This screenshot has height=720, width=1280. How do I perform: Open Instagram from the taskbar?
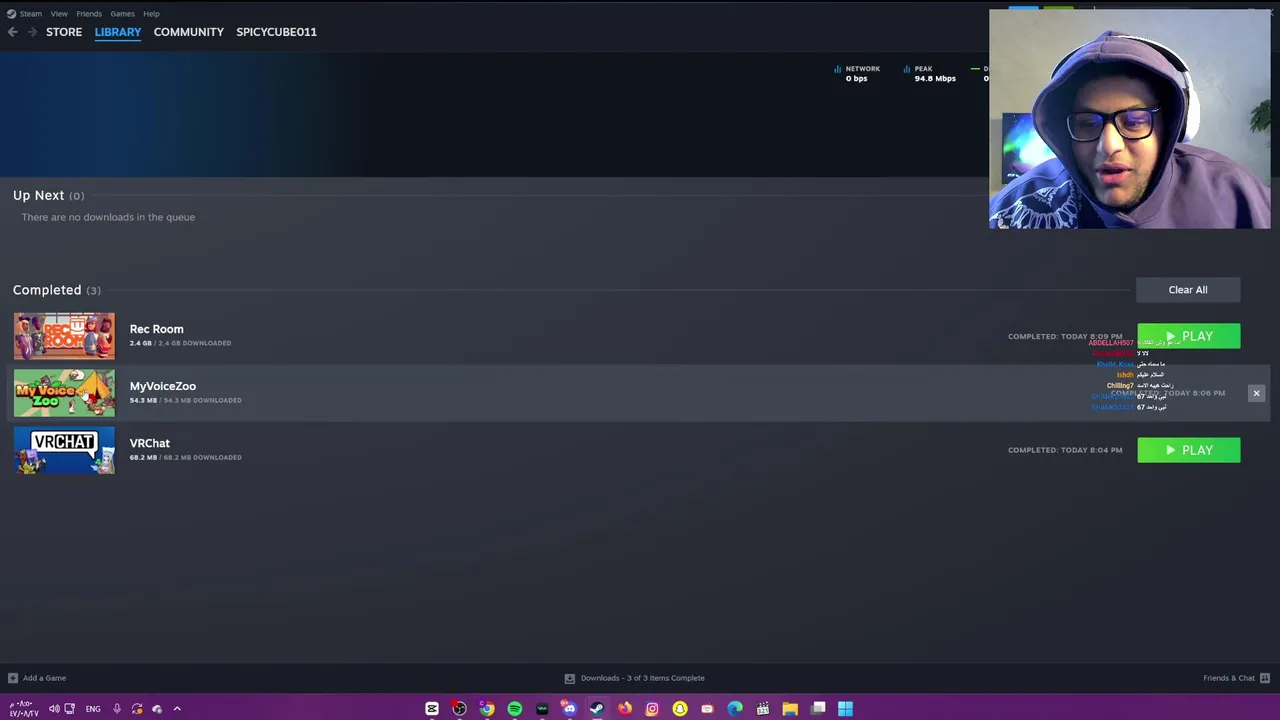coord(652,709)
